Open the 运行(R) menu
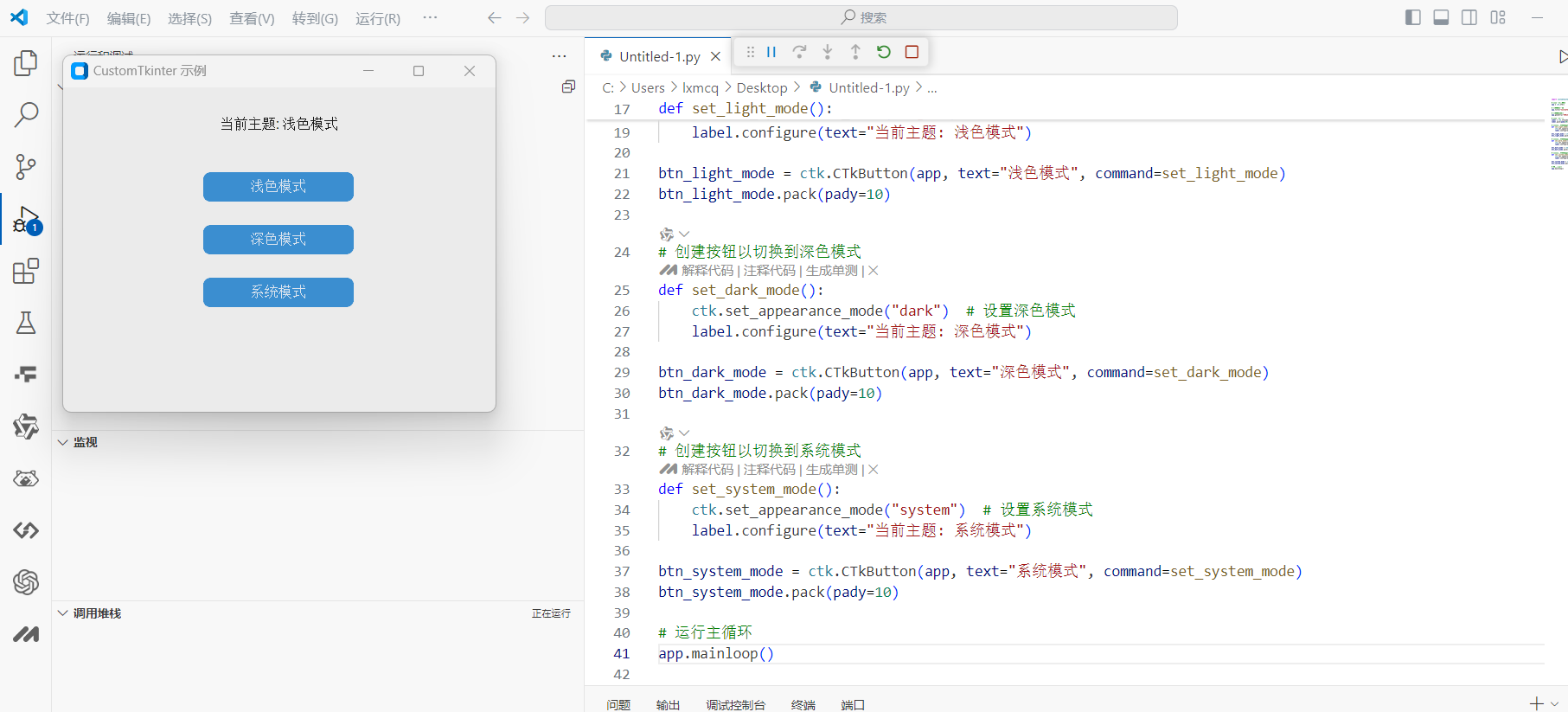The image size is (1568, 712). (x=378, y=18)
